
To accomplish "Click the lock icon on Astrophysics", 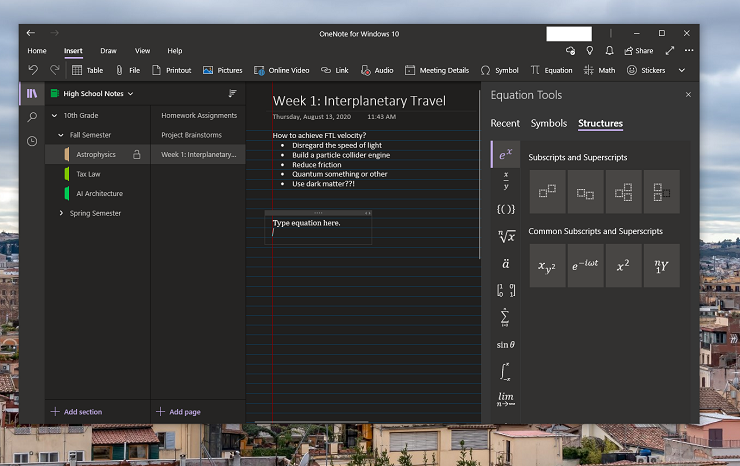I will [137, 154].
